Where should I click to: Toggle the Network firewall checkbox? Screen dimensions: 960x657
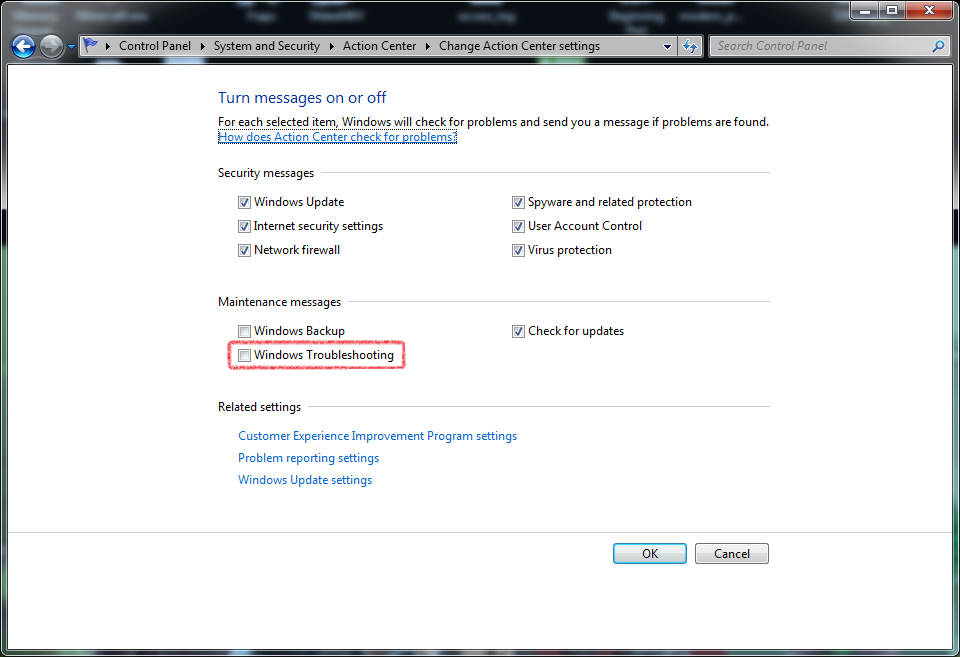(244, 250)
